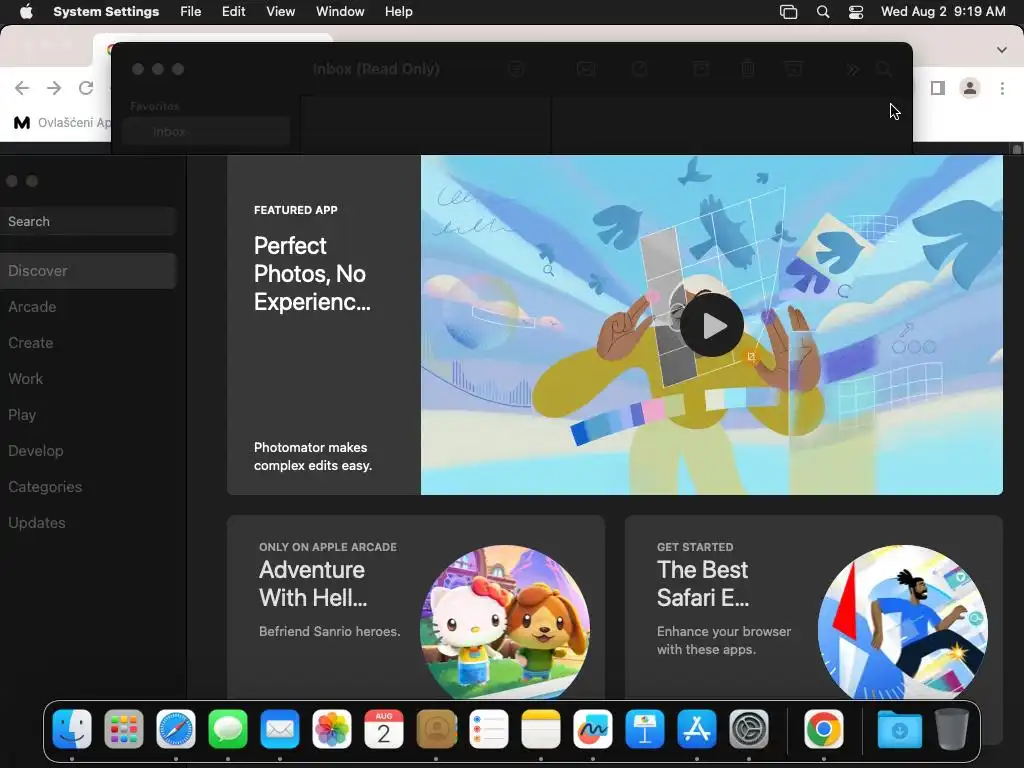
Task: Open the System Settings menu
Action: click(x=106, y=12)
